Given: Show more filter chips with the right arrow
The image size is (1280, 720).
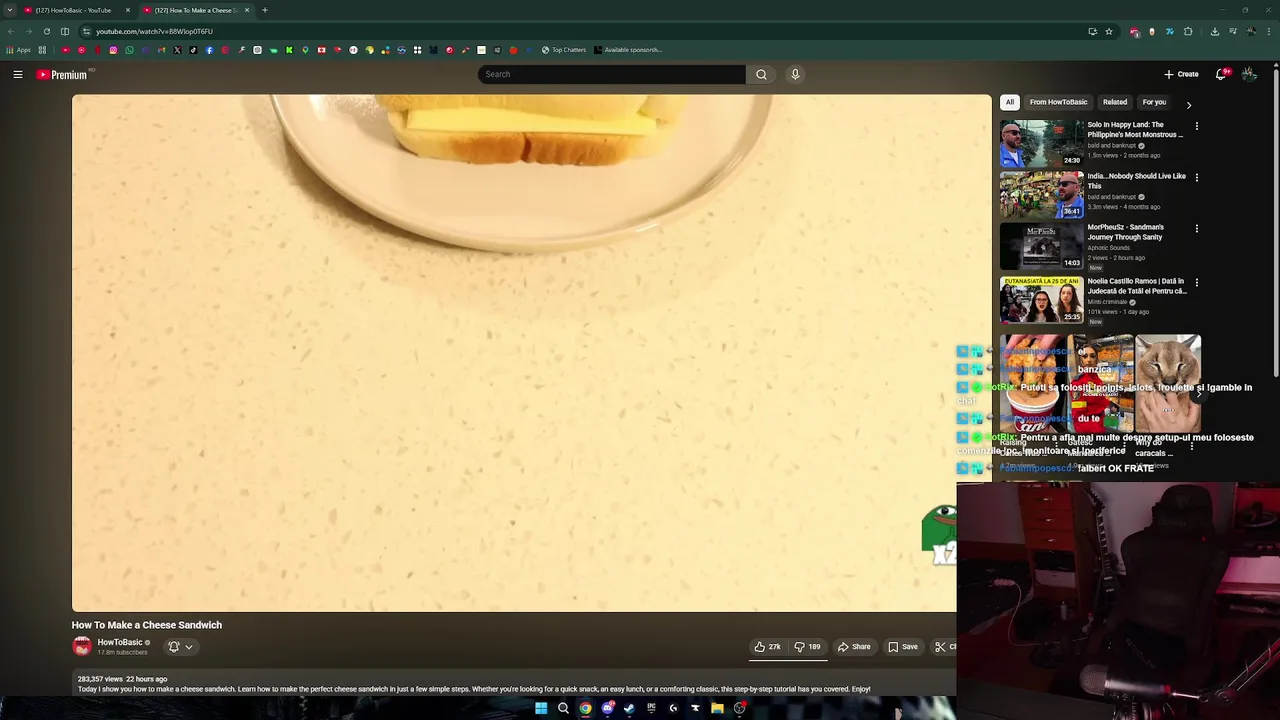Looking at the screenshot, I should (1189, 104).
